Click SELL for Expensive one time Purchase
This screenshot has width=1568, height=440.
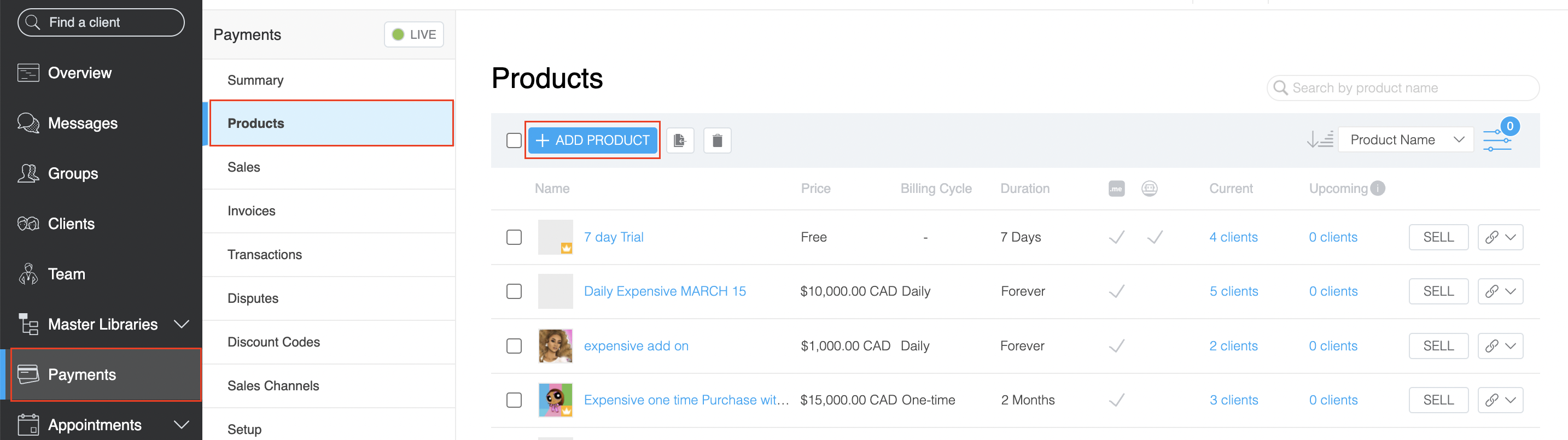(1438, 401)
